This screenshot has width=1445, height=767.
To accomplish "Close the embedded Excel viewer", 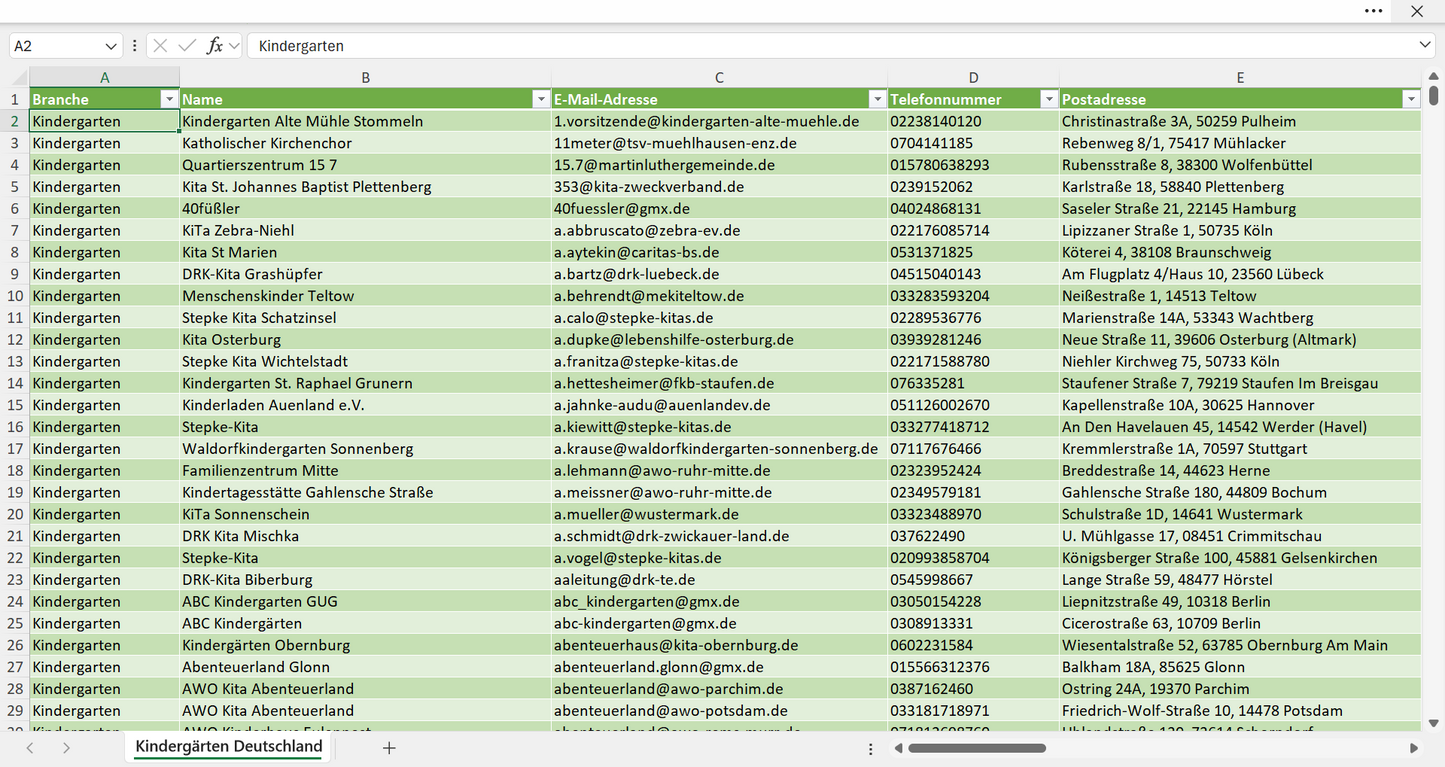I will (x=1417, y=11).
